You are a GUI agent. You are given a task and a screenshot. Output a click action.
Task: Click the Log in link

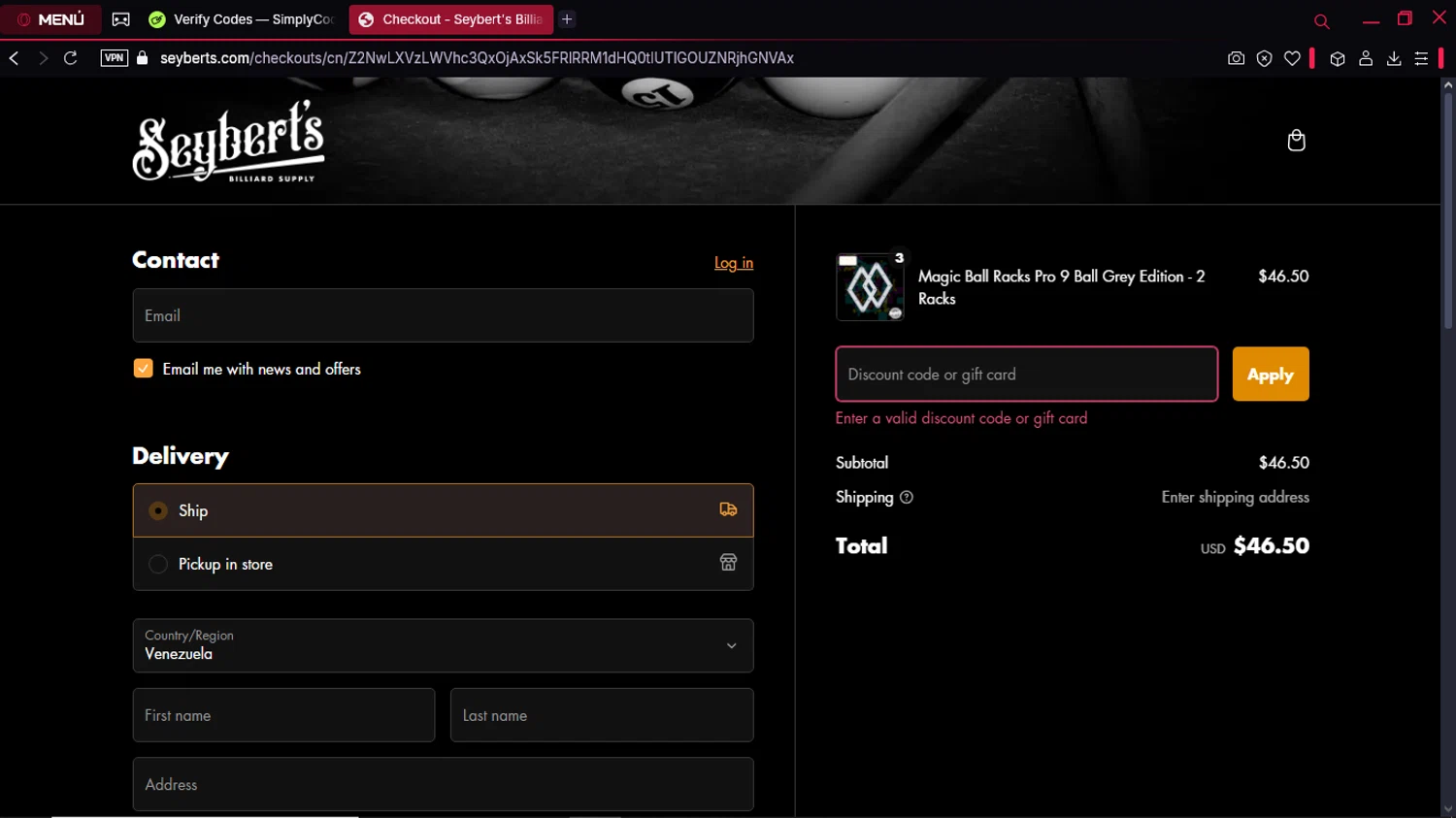(x=734, y=263)
